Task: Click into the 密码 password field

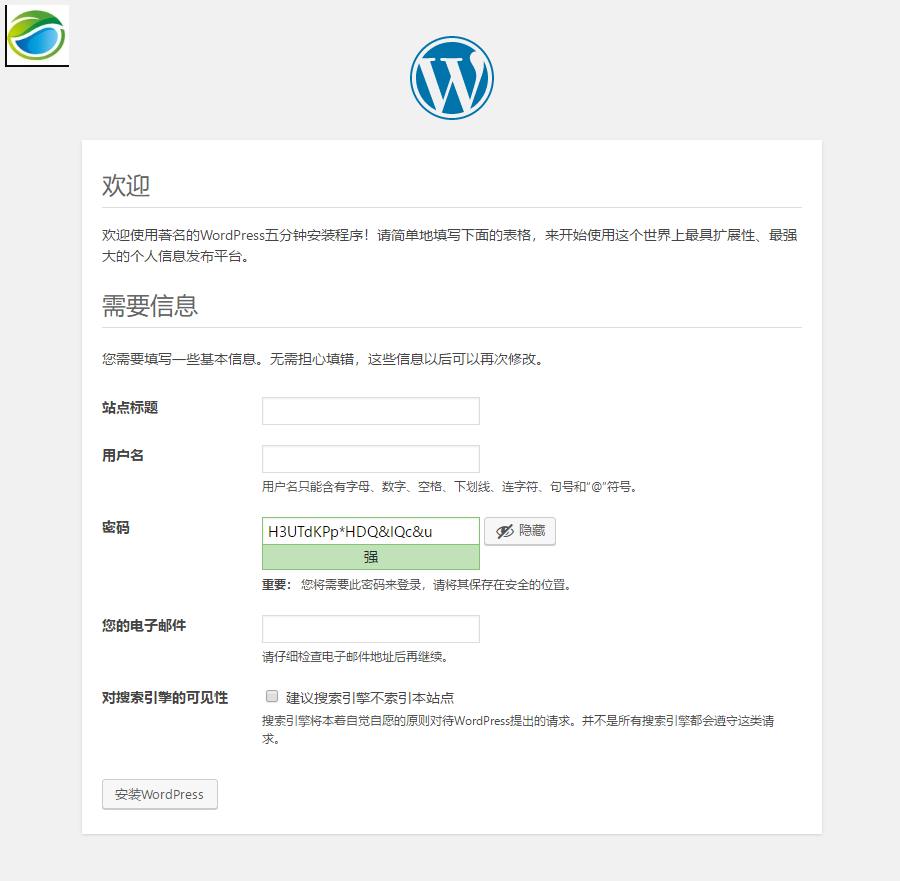Action: pyautogui.click(x=371, y=531)
